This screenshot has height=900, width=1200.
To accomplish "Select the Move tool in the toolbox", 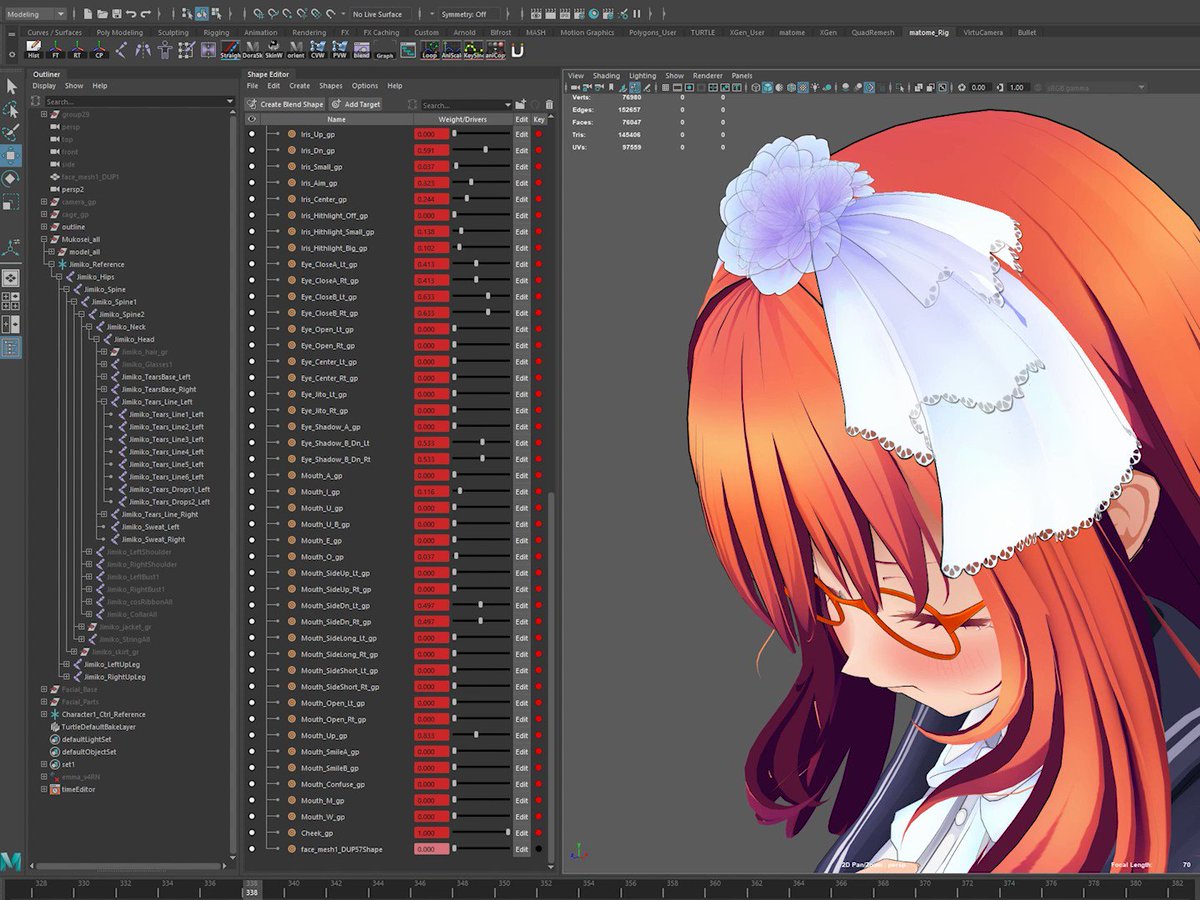I will 11,155.
